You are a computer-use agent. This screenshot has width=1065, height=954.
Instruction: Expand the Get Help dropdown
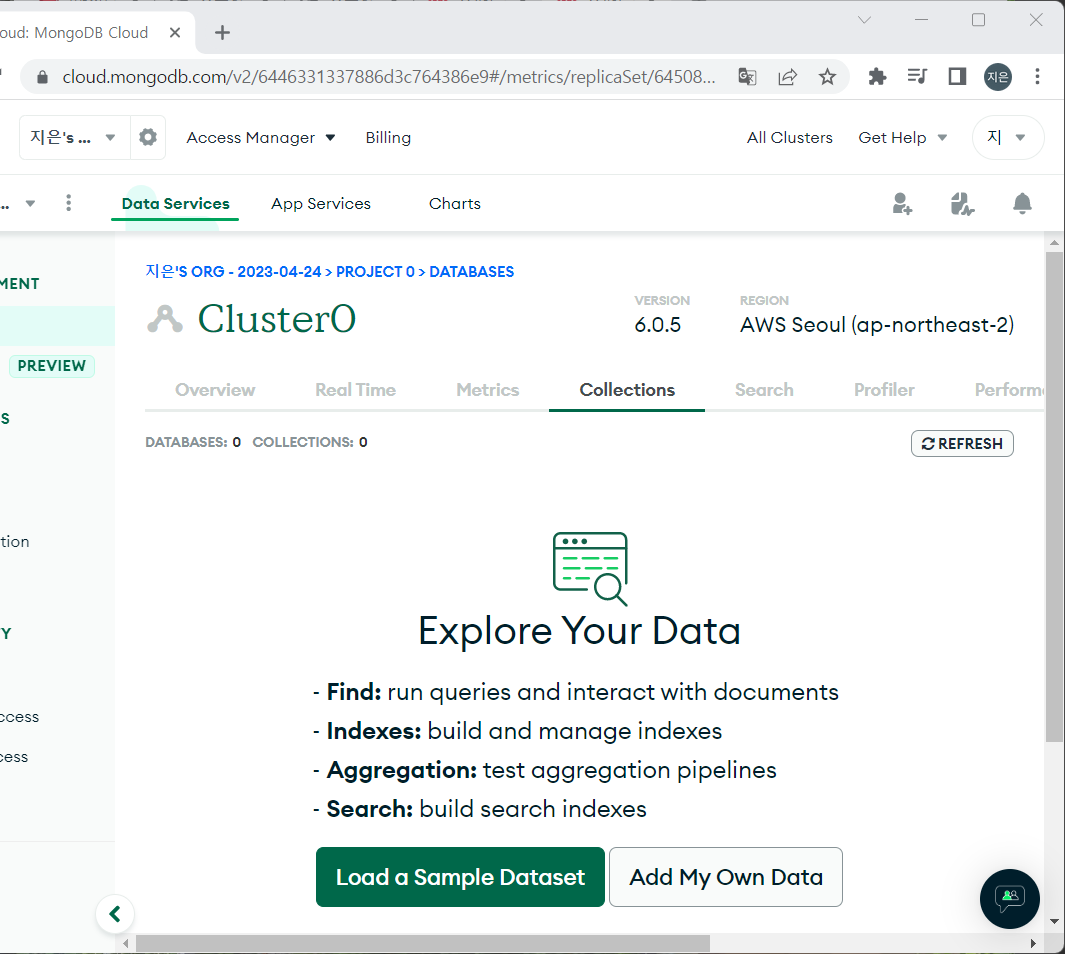coord(902,138)
